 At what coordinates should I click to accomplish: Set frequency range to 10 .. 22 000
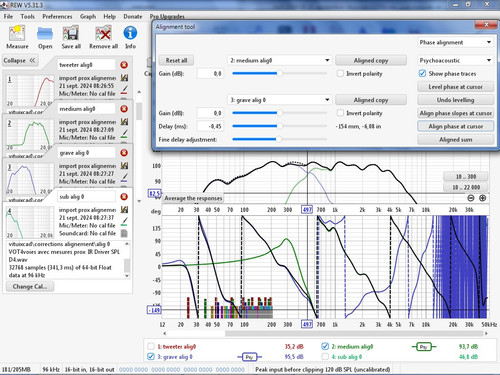(x=466, y=187)
